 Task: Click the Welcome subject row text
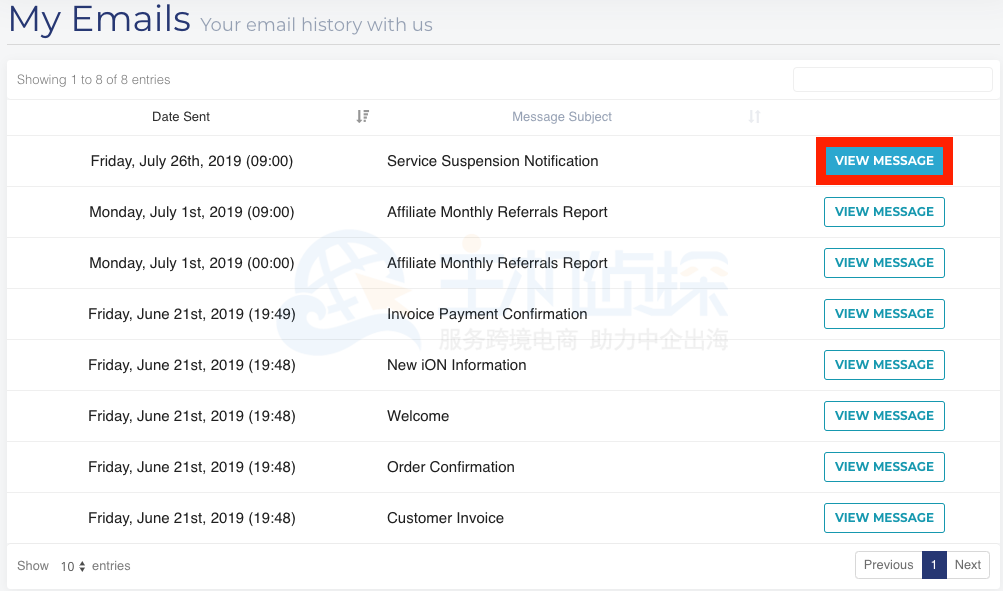pos(418,416)
